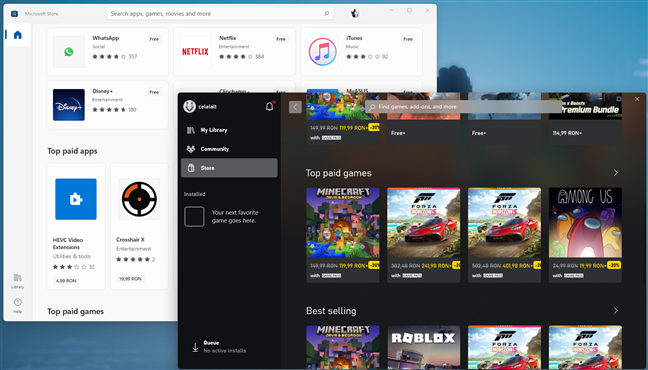
Task: Click the back arrow in Xbox app
Action: tap(295, 107)
